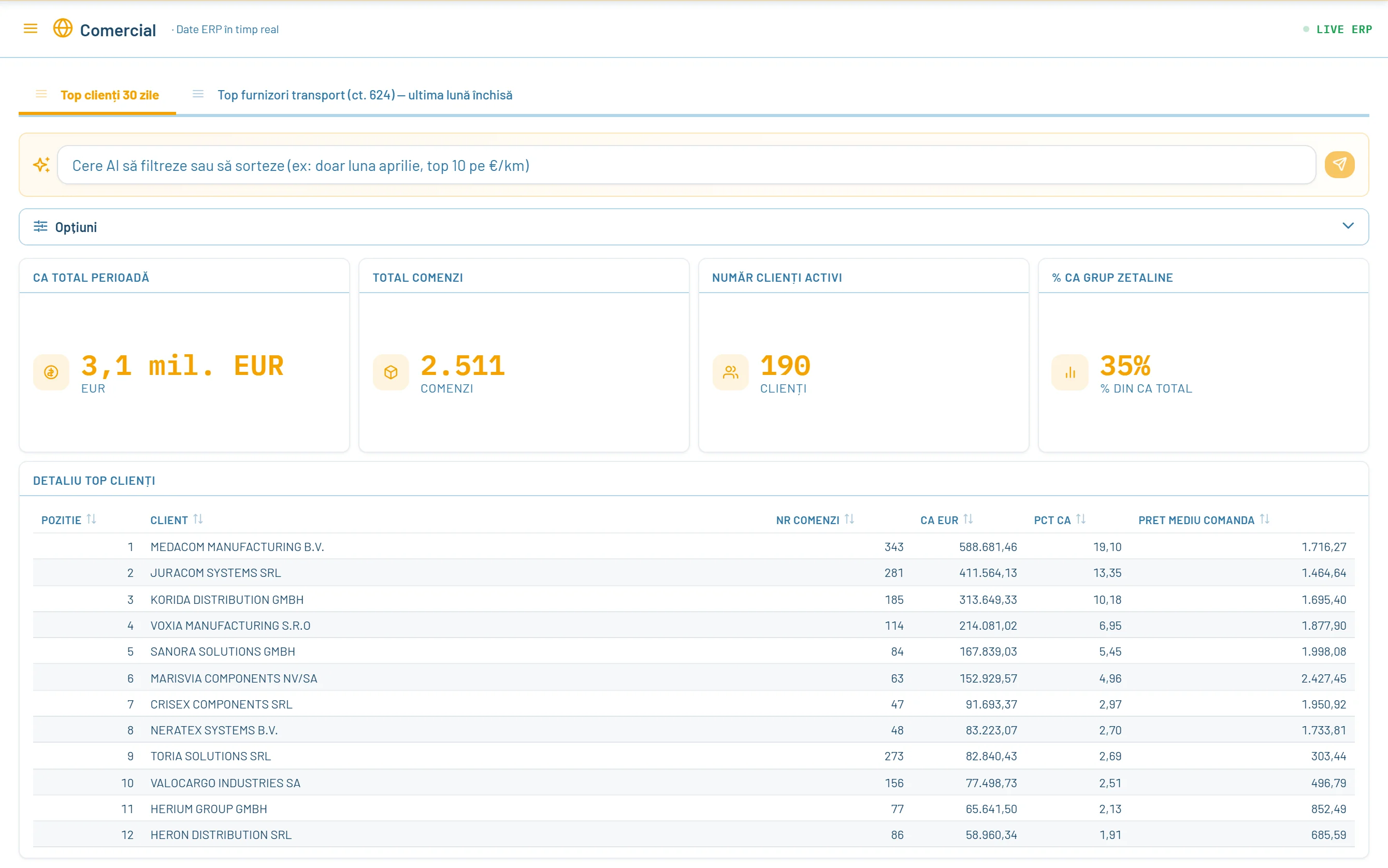Send the AI filter request
This screenshot has width=1388, height=868.
pyautogui.click(x=1339, y=165)
